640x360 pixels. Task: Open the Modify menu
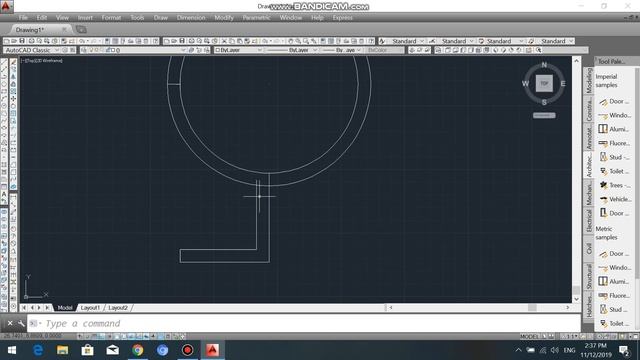224,18
